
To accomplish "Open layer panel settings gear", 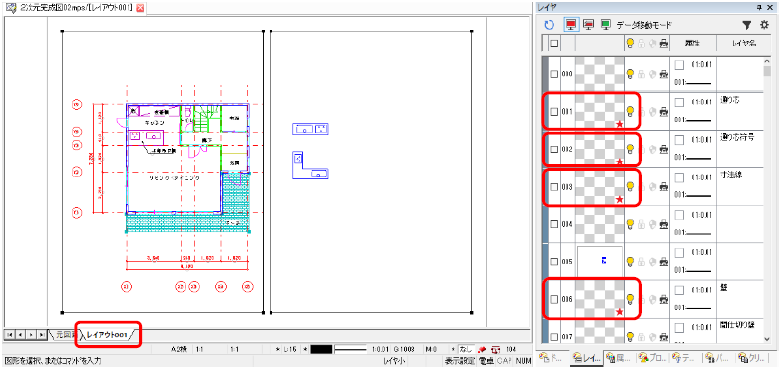I will tap(764, 25).
